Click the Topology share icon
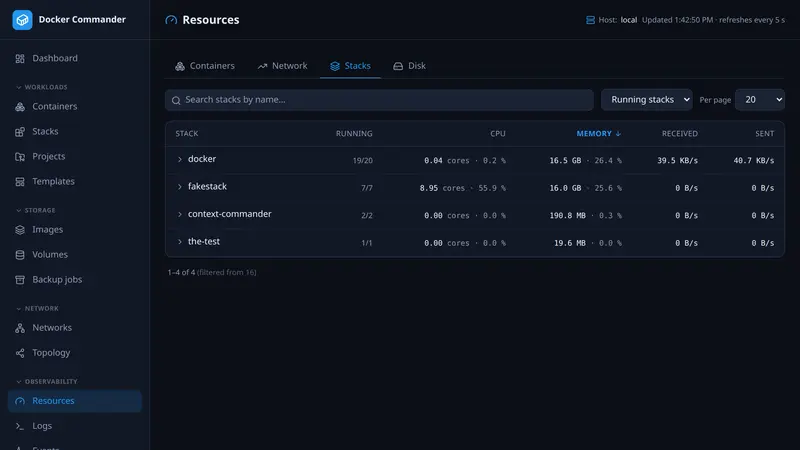Viewport: 800px width, 450px height. 20,353
